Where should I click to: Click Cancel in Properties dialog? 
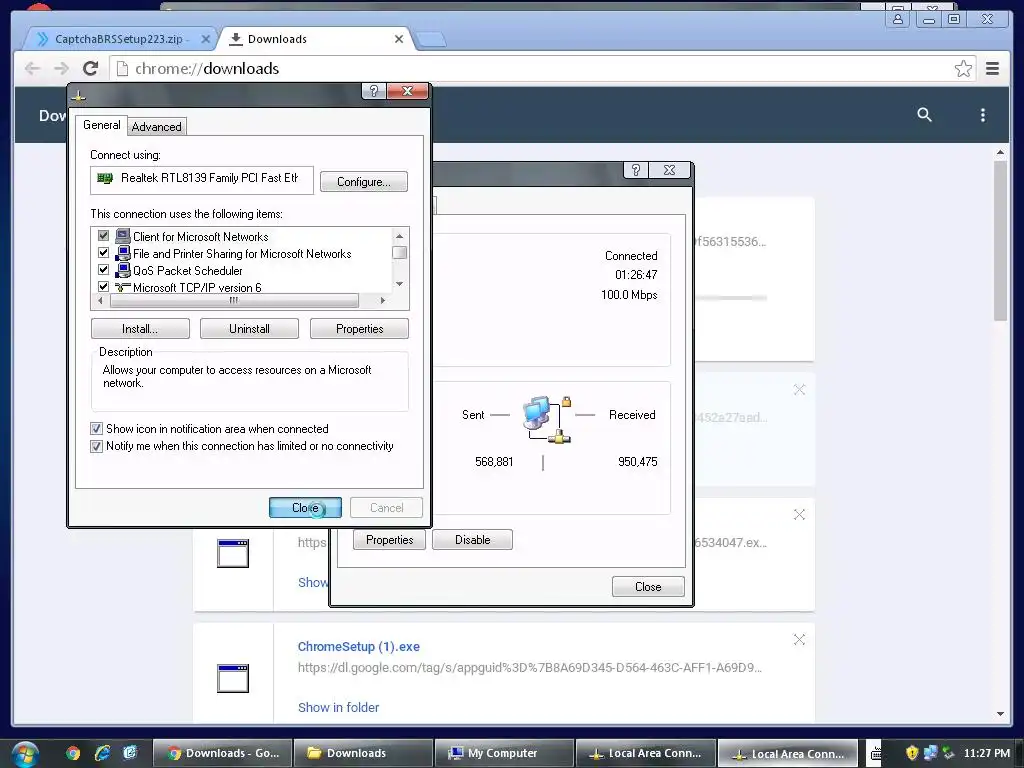(x=387, y=507)
